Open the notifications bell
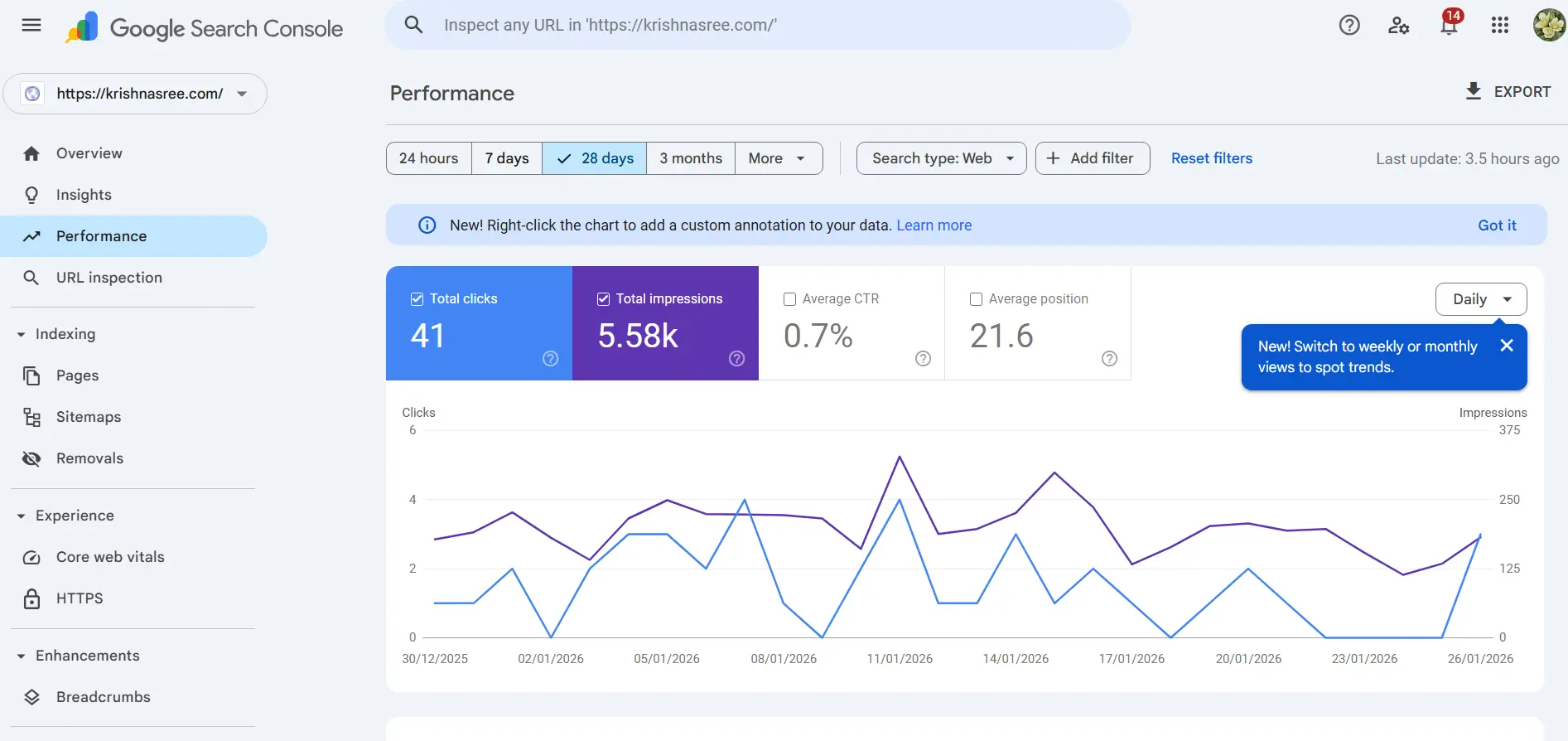Image resolution: width=1568 pixels, height=741 pixels. [x=1449, y=26]
